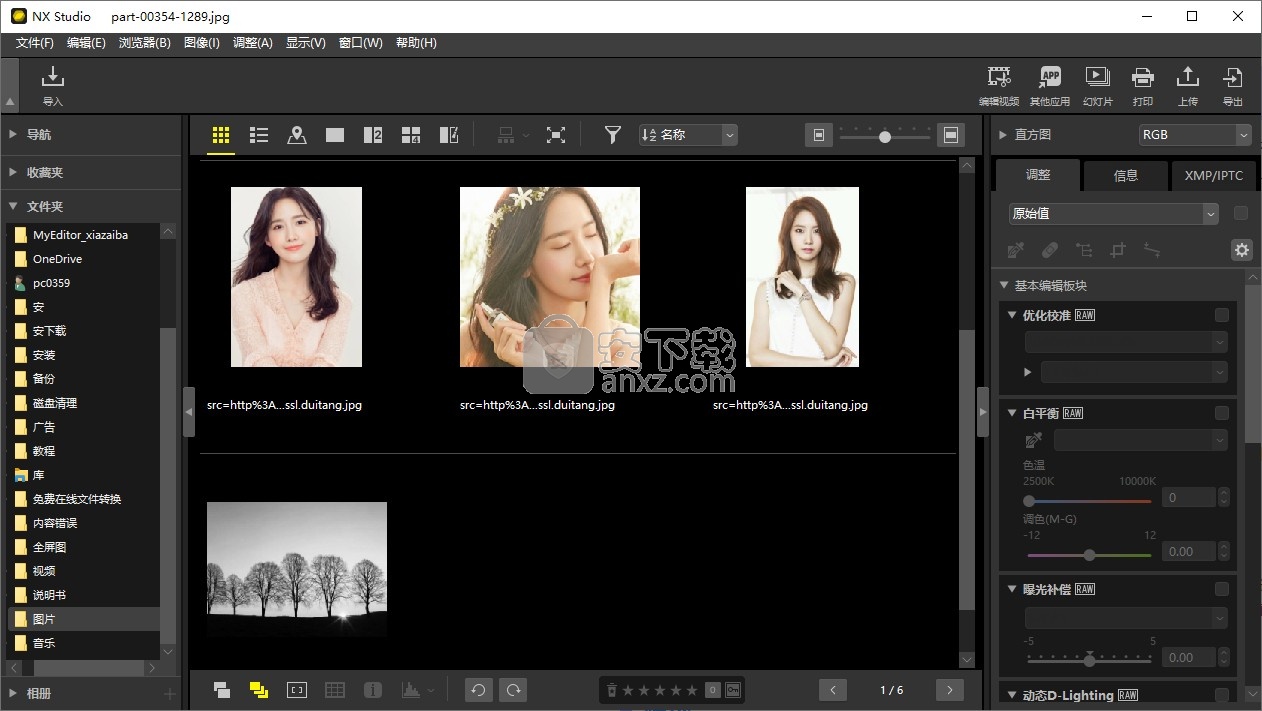Click the largest thumbnail size button
The height and width of the screenshot is (711, 1262).
click(951, 135)
